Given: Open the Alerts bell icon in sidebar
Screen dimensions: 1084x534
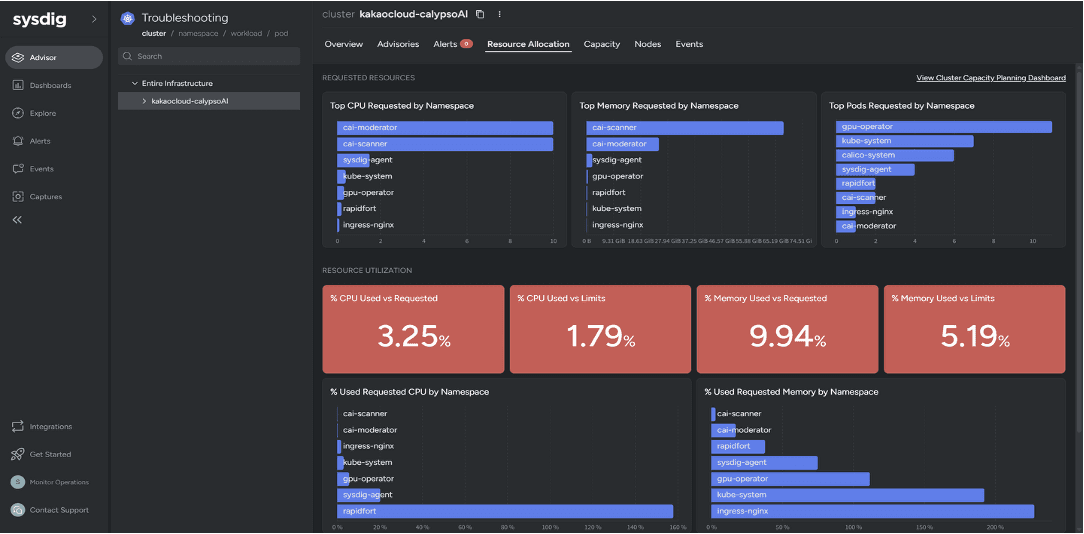Looking at the screenshot, I should 18,140.
